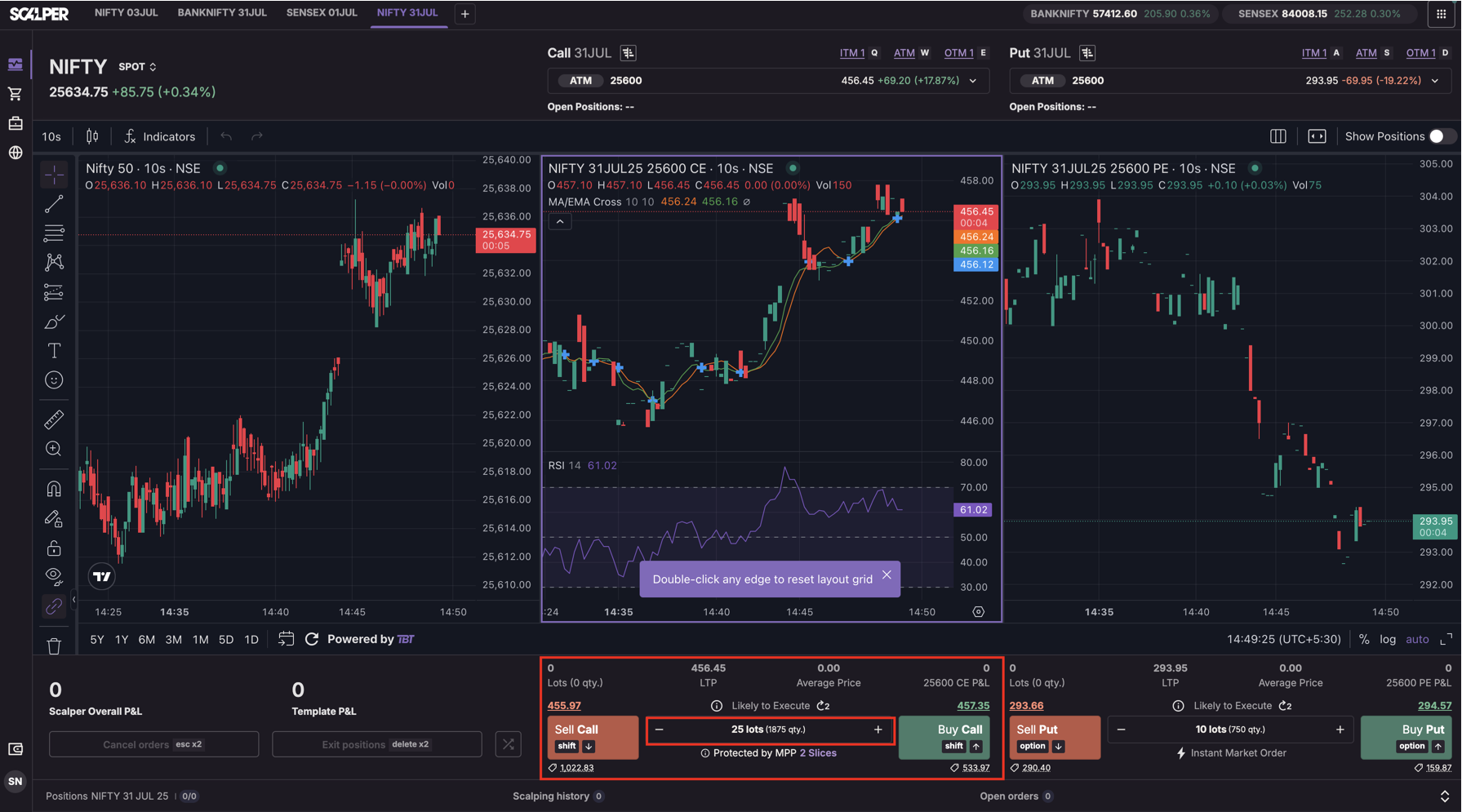Open the Put 31JUL option chain icon
The width and height of the screenshot is (1462, 812).
coord(1087,53)
